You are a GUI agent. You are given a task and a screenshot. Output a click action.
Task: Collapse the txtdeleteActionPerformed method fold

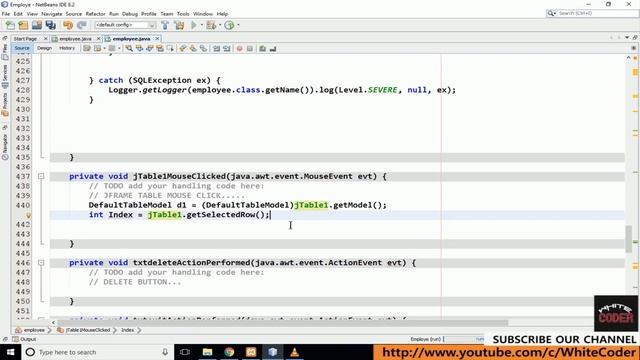[41, 263]
